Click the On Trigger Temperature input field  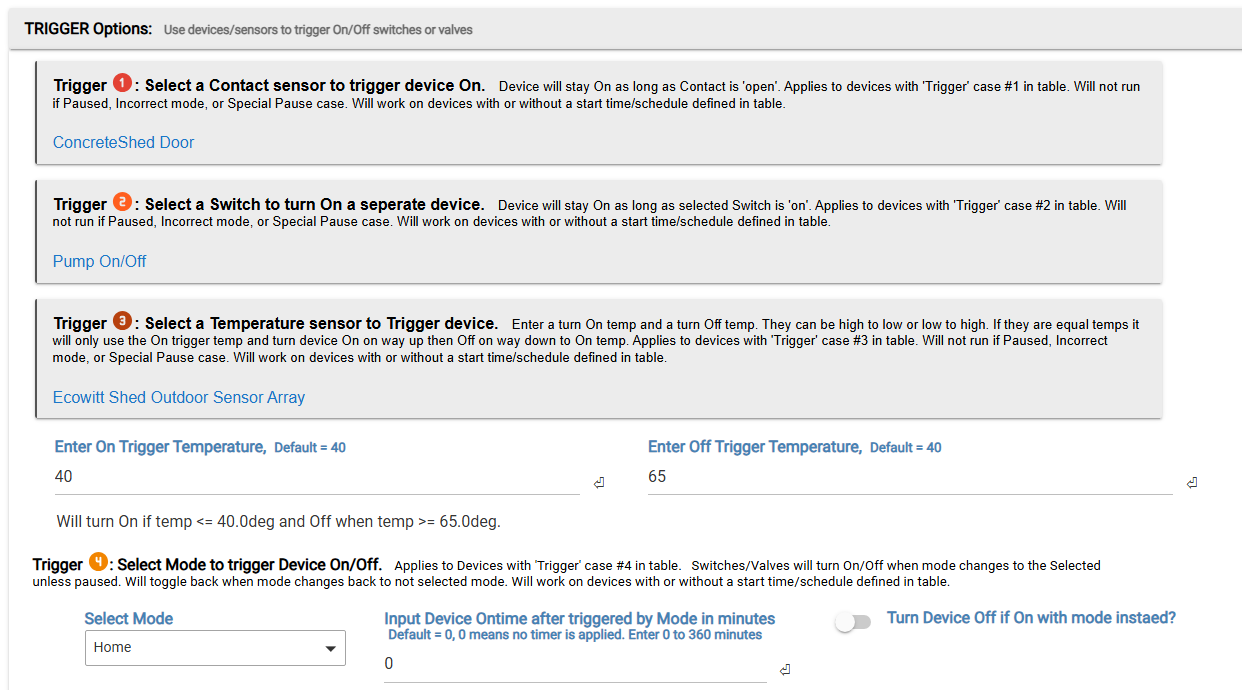click(x=316, y=478)
